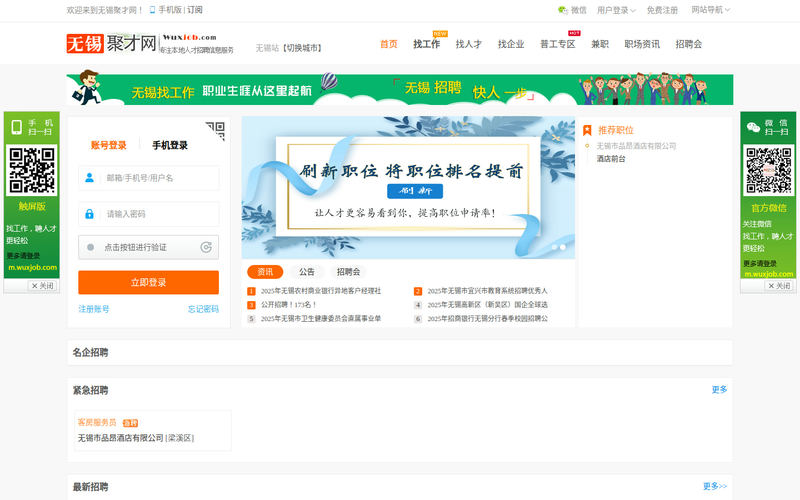The image size is (800, 500).
Task: Select the 招聘会 news tab under banner
Action: (x=348, y=272)
